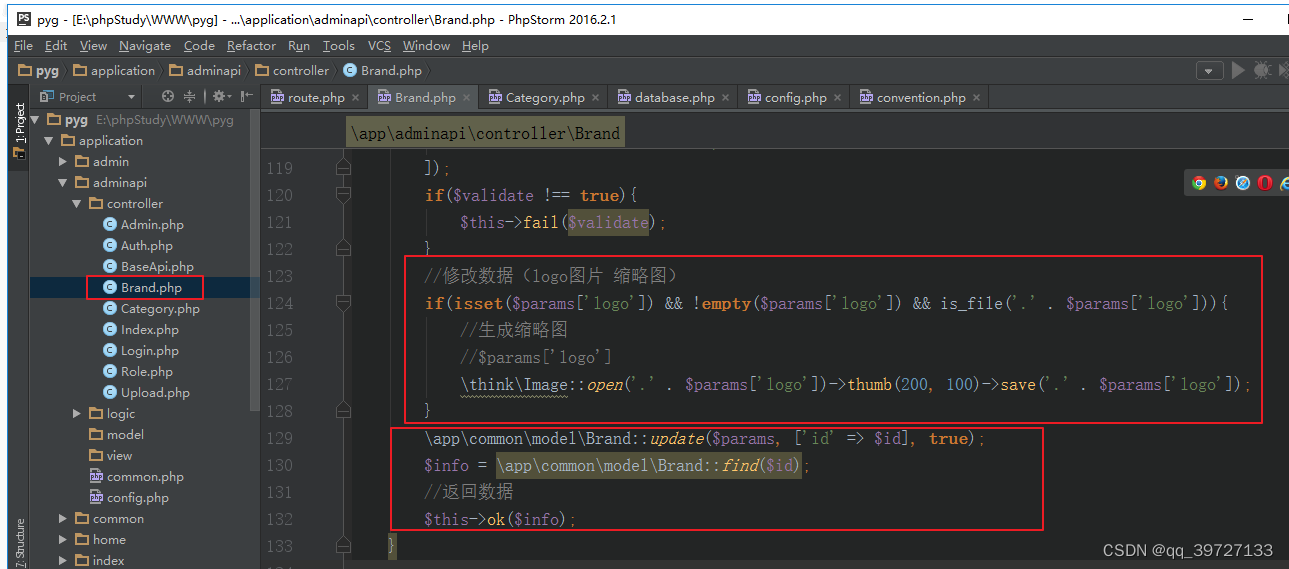Expand the logic folder
The image size is (1289, 569).
(77, 414)
